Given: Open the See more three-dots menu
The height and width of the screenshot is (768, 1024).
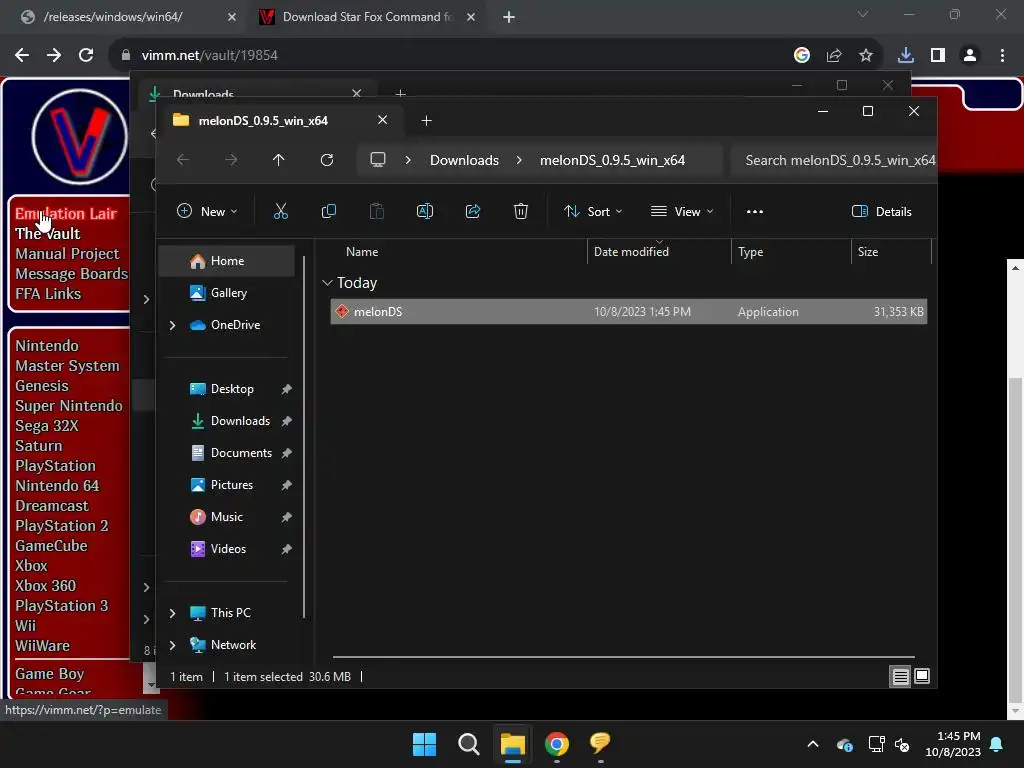Looking at the screenshot, I should (755, 212).
